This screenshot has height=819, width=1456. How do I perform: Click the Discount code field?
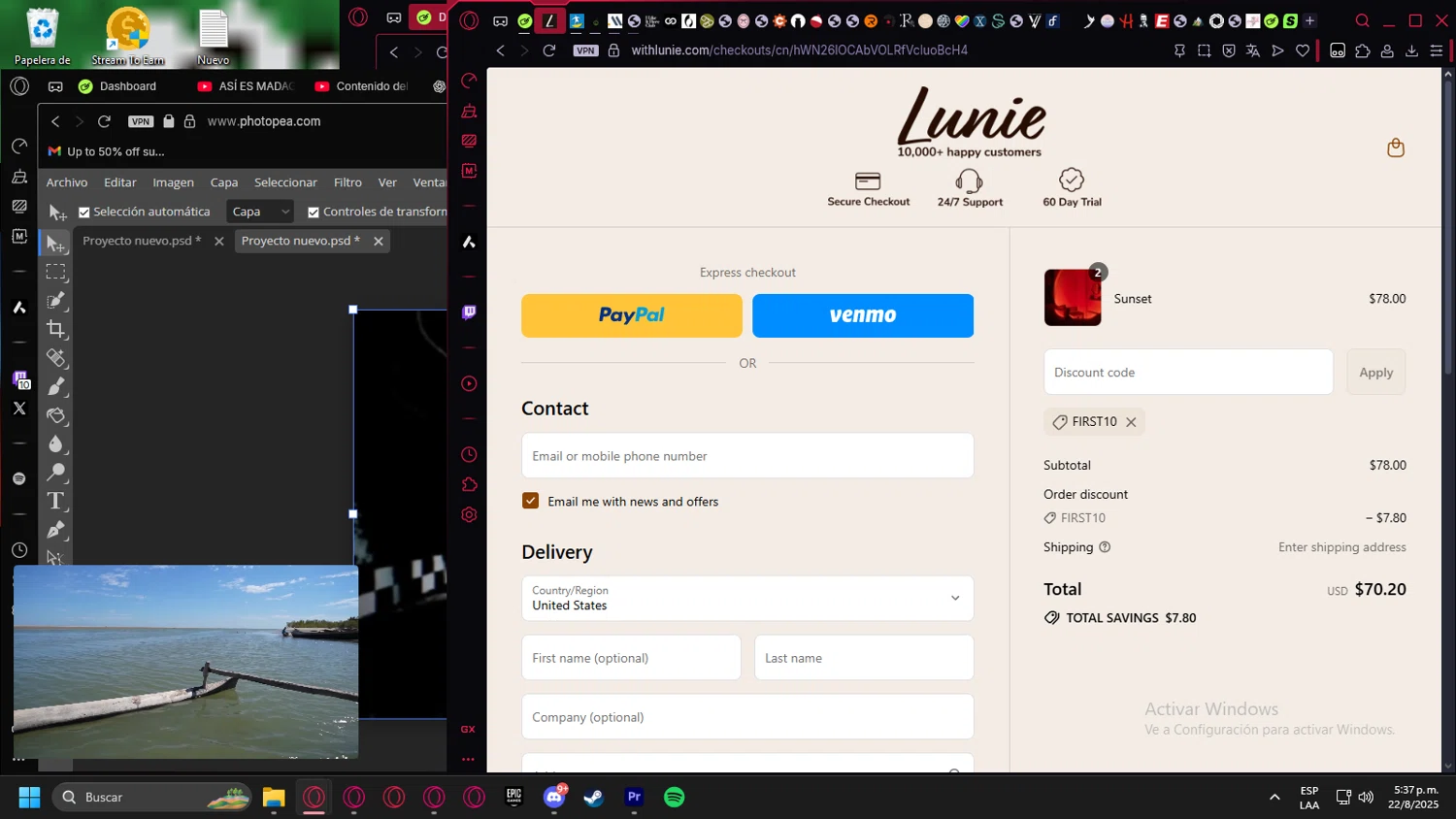1188,373
